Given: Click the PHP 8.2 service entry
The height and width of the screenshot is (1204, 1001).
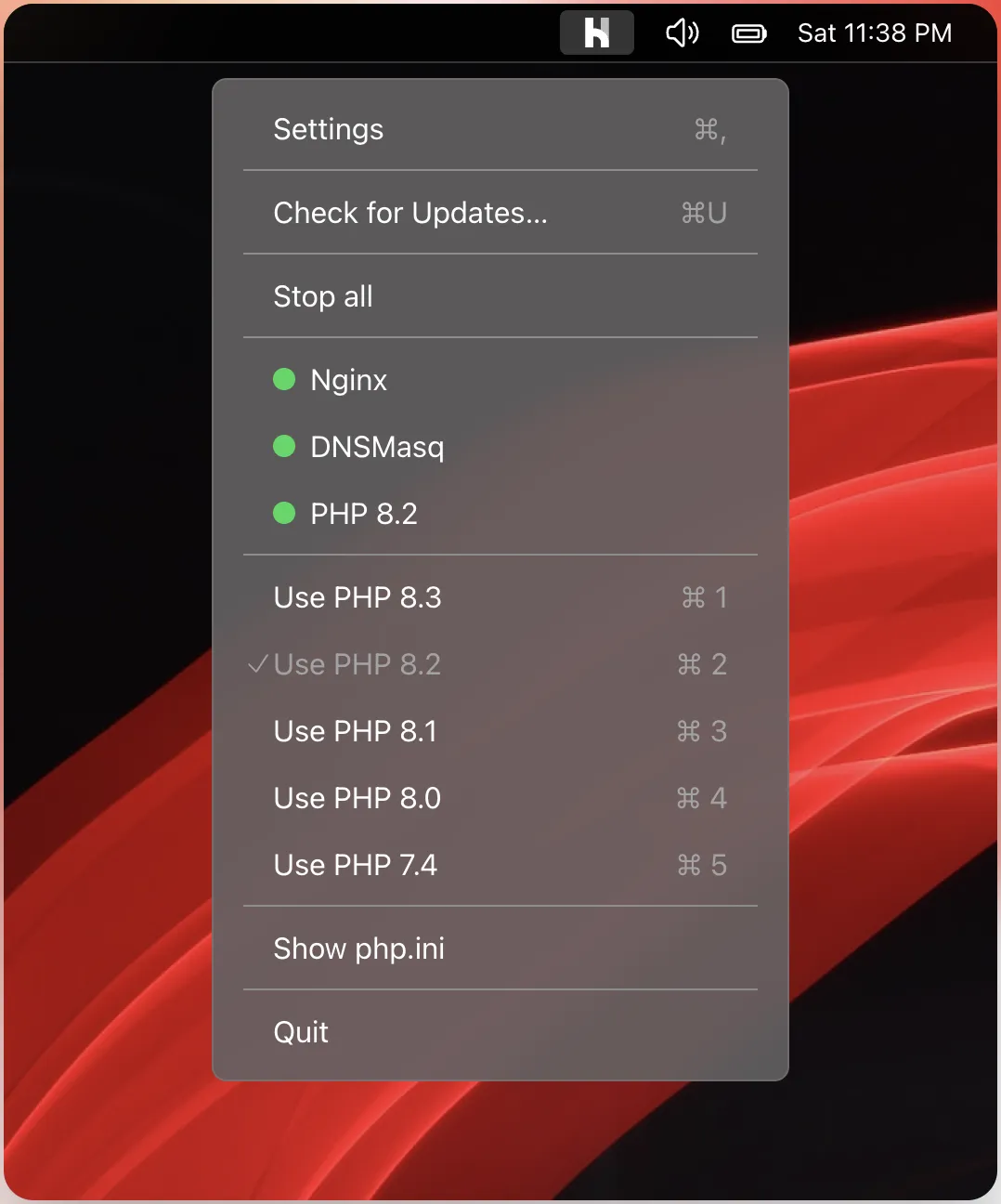Looking at the screenshot, I should click(x=500, y=514).
